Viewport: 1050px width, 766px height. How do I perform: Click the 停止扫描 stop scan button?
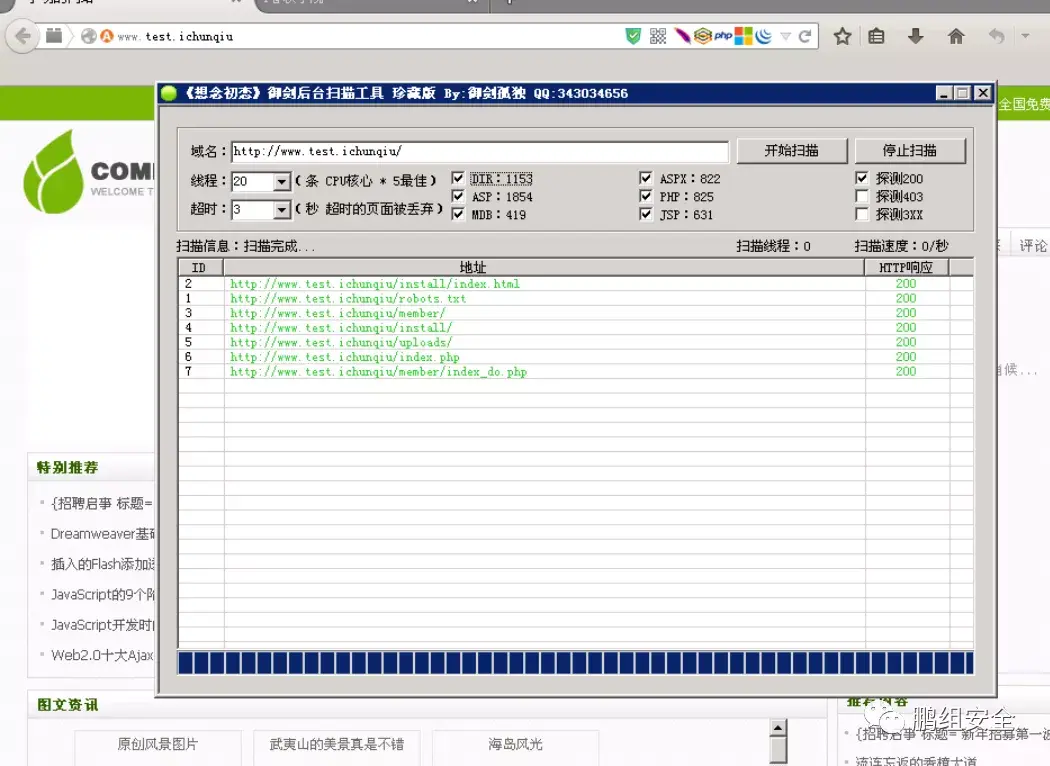click(910, 151)
